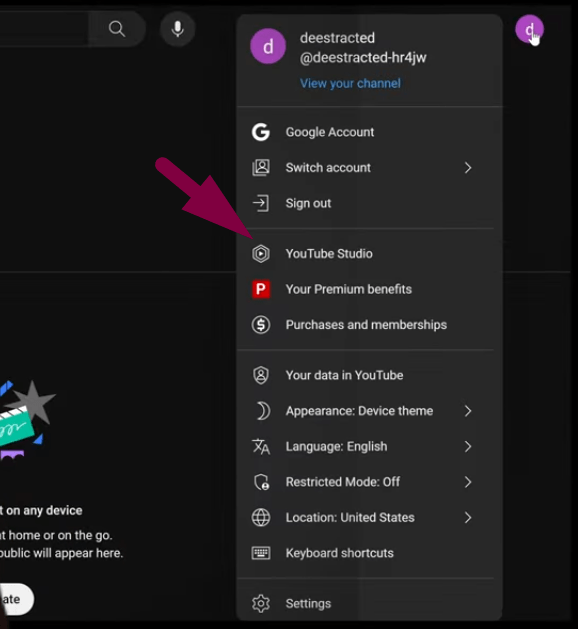Click the dollar sign purchases icon
This screenshot has height=629, width=578.
[x=261, y=325]
